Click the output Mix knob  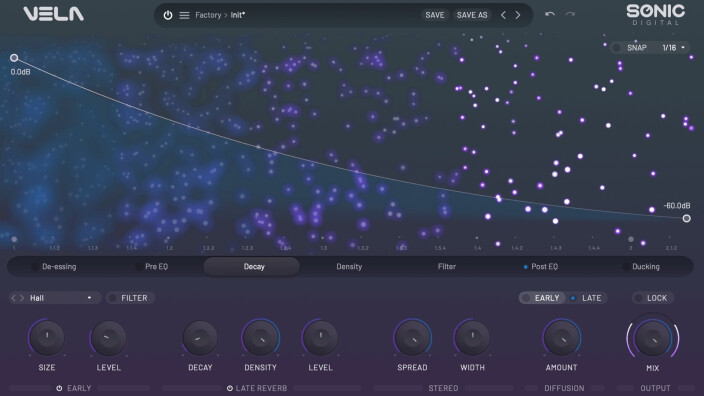click(653, 338)
